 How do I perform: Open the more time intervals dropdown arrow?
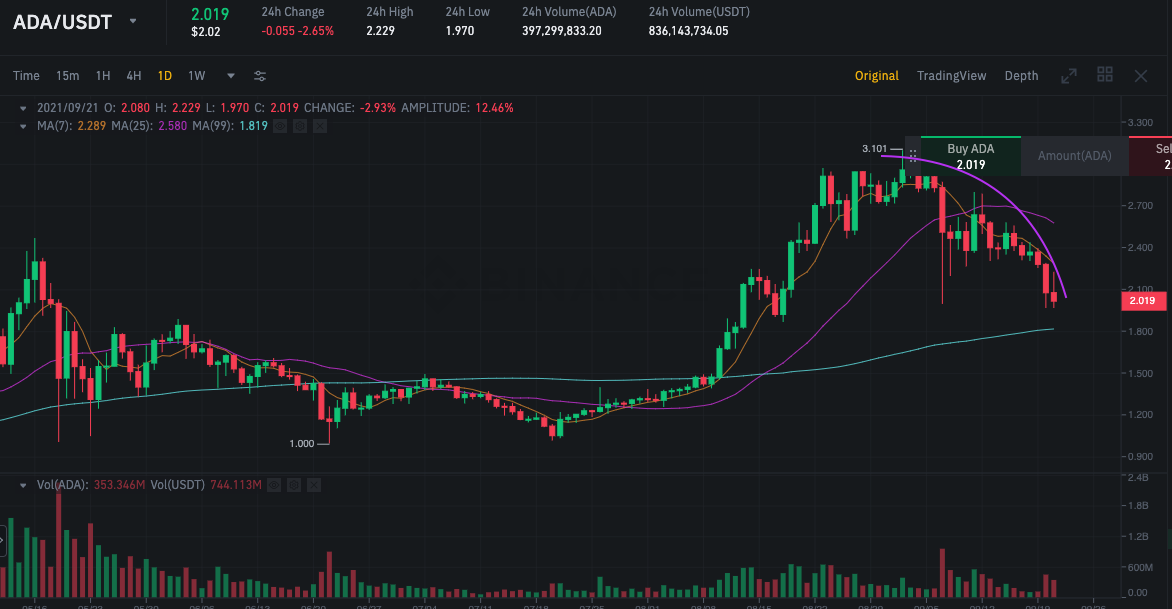(231, 76)
